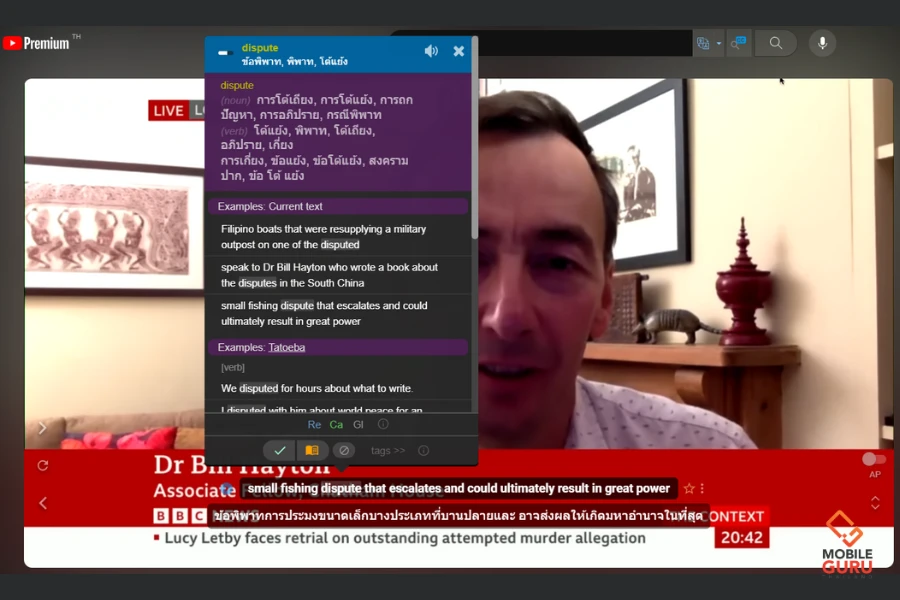Open the subtitle three-dot options menu

702,489
